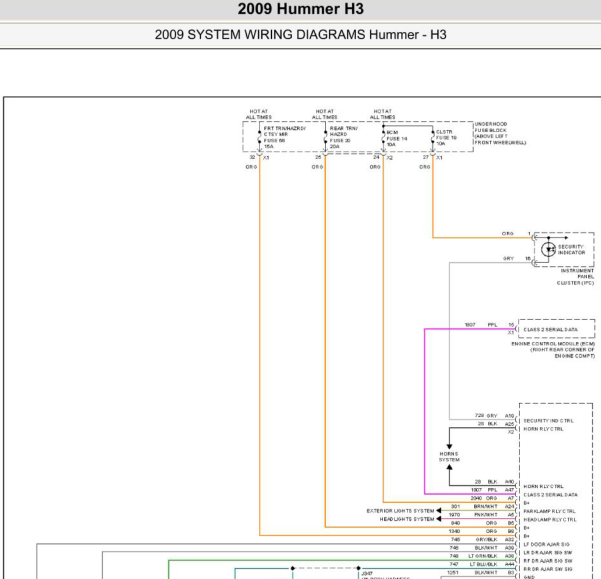The width and height of the screenshot is (601, 579).
Task: Click the "HORNS SYSTEM" reference label
Action: coord(449,456)
